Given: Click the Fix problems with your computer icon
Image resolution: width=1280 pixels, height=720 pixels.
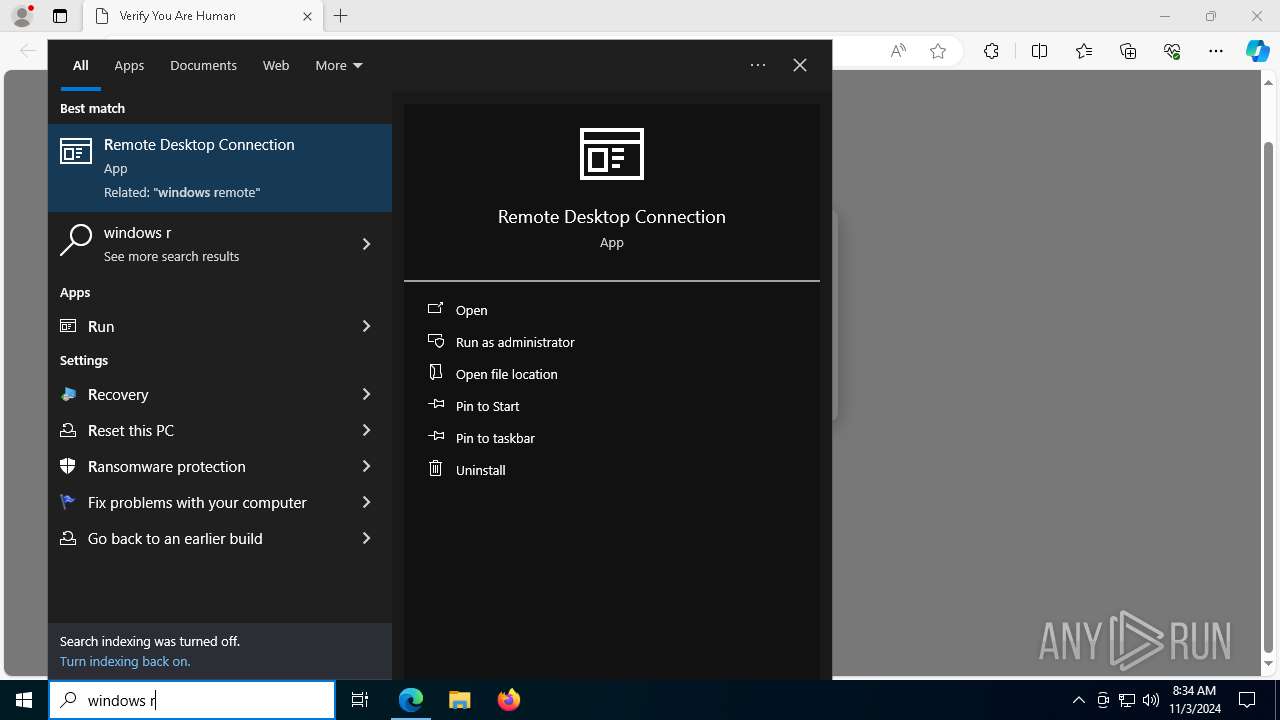Looking at the screenshot, I should click(x=68, y=502).
